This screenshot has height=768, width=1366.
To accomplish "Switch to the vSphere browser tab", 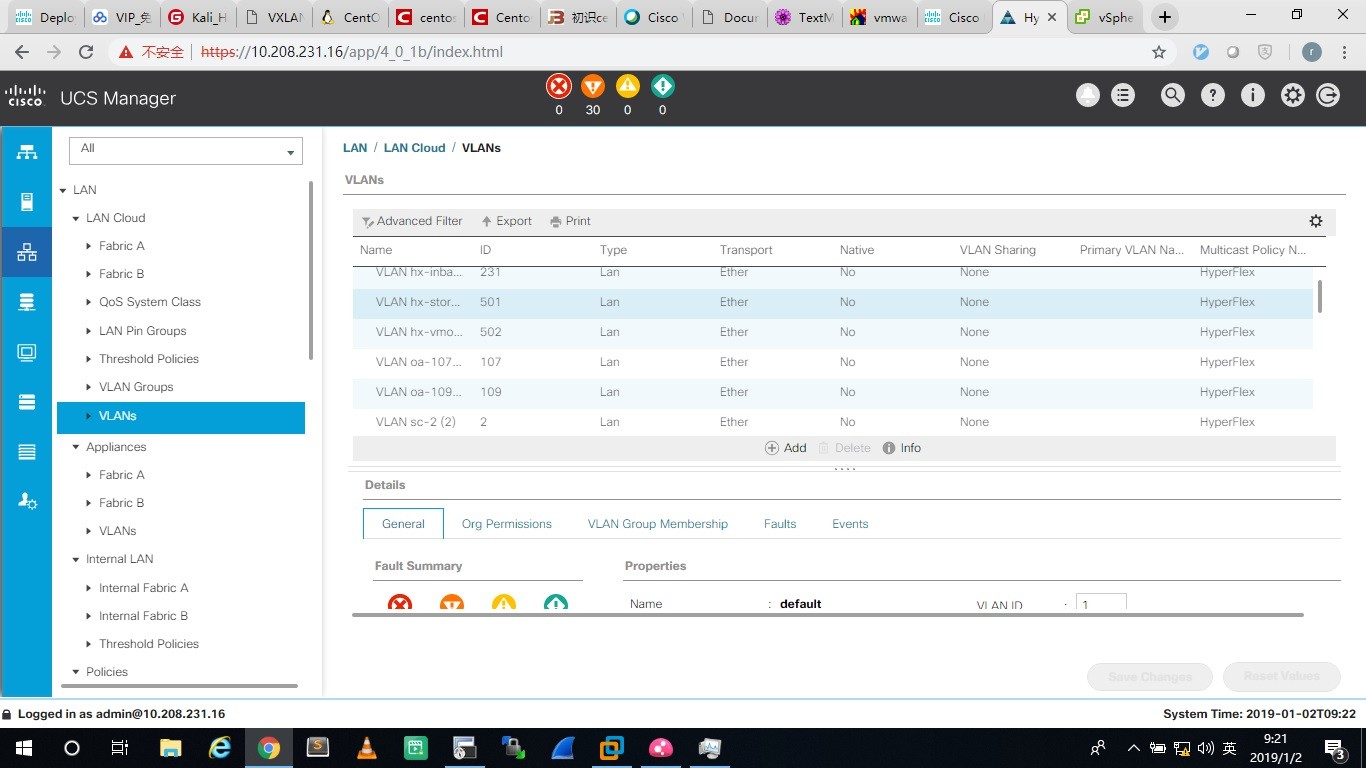I will [1104, 17].
